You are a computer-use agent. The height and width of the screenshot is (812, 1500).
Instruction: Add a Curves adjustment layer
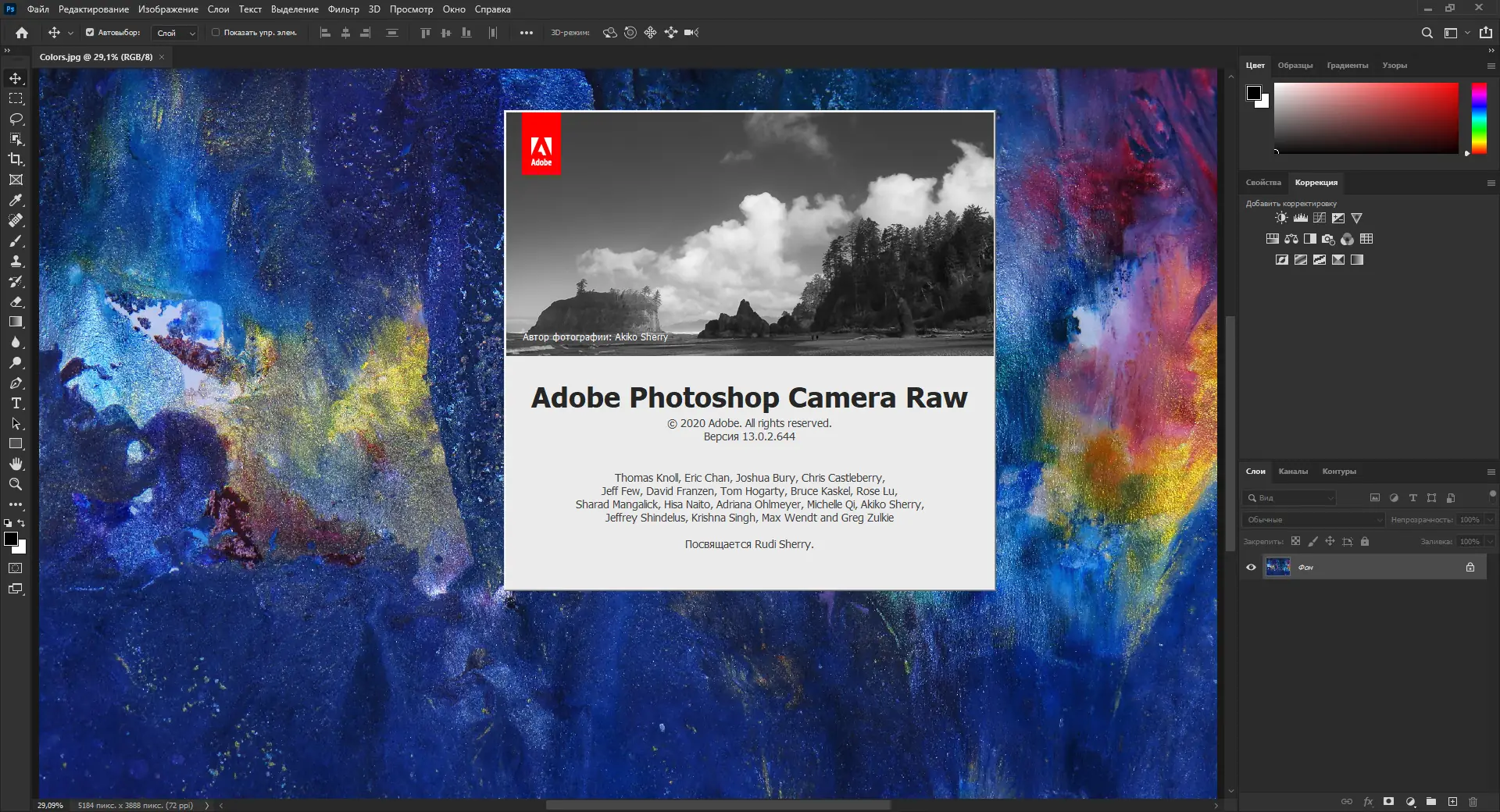(x=1320, y=218)
